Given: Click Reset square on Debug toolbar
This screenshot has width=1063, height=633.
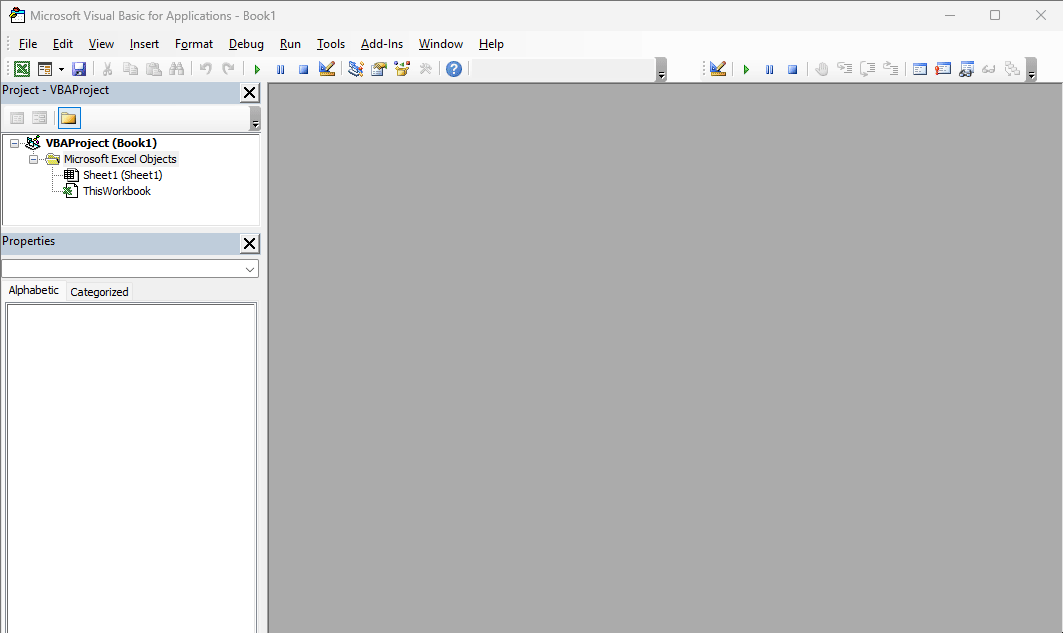Looking at the screenshot, I should pos(793,69).
